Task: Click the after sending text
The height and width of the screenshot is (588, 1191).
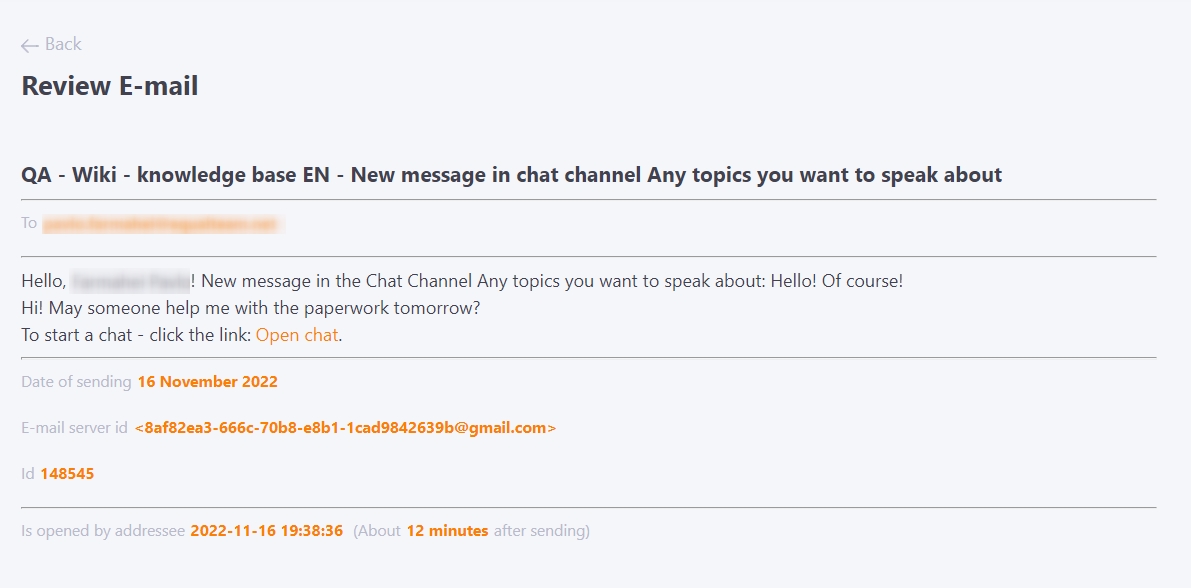Action: click(x=541, y=531)
